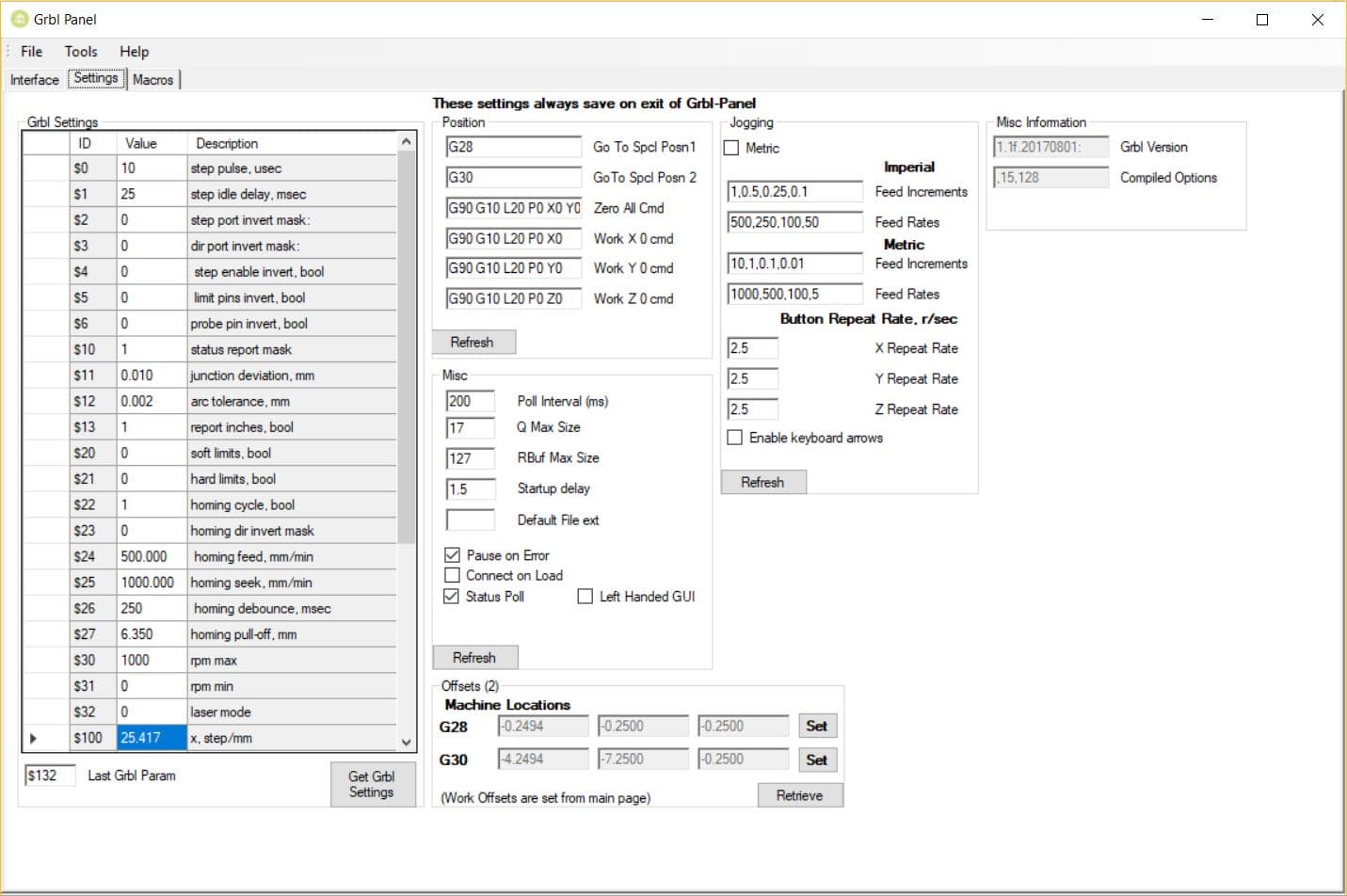Click Get Grbl Settings button
Viewport: 1347px width, 896px height.
[373, 784]
